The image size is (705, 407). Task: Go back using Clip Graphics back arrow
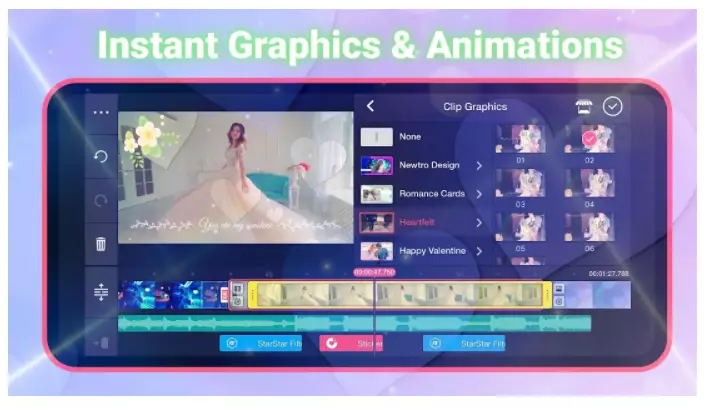371,106
